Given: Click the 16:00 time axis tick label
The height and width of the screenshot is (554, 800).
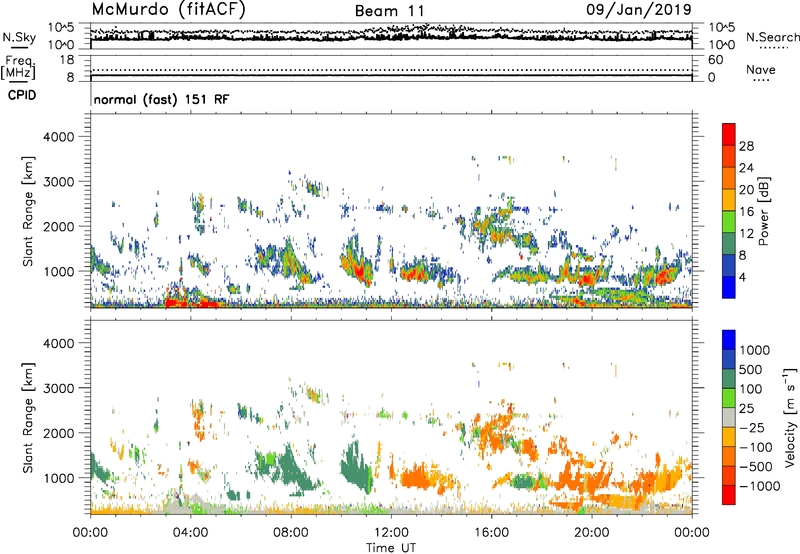Looking at the screenshot, I should pos(491,533).
